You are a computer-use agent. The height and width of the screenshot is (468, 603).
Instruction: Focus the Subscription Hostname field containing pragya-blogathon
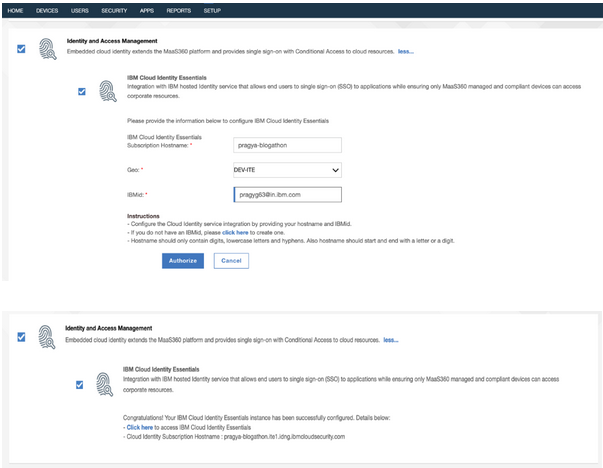click(287, 145)
